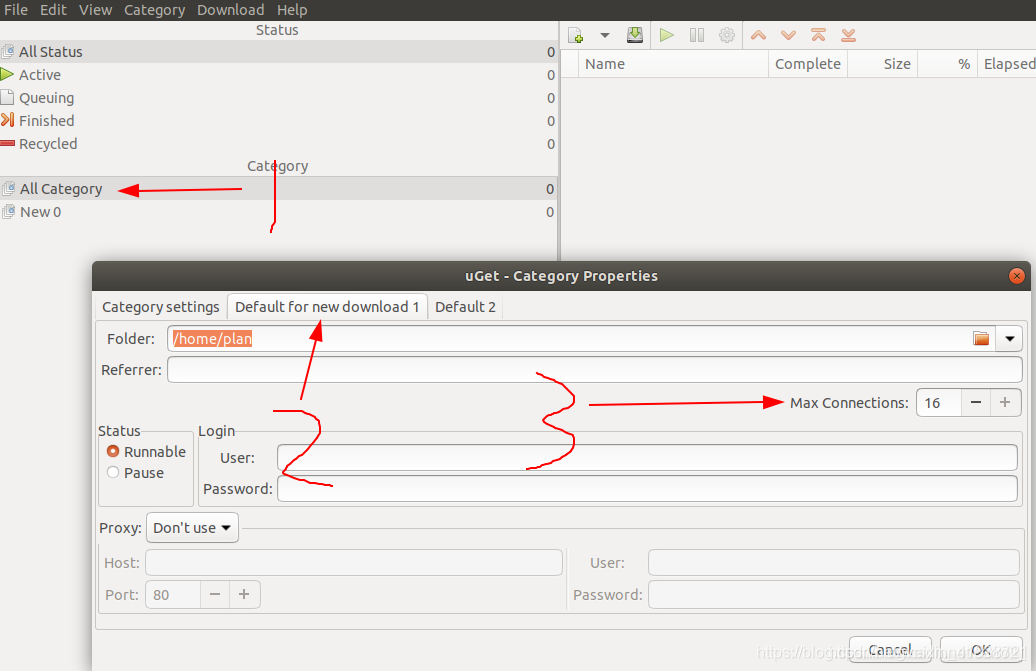
Task: Click Move Up arrow icon
Action: coord(758,35)
